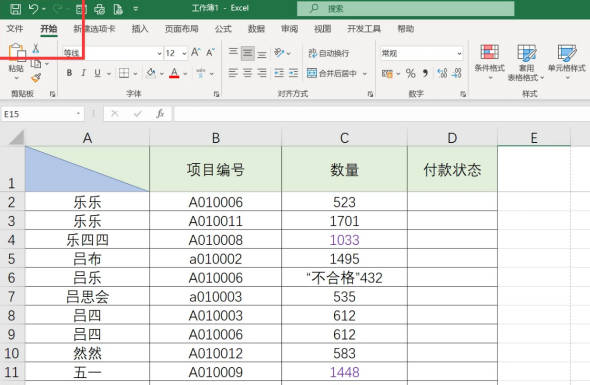
Task: Click the Format Painter brush icon
Action: (x=36, y=78)
